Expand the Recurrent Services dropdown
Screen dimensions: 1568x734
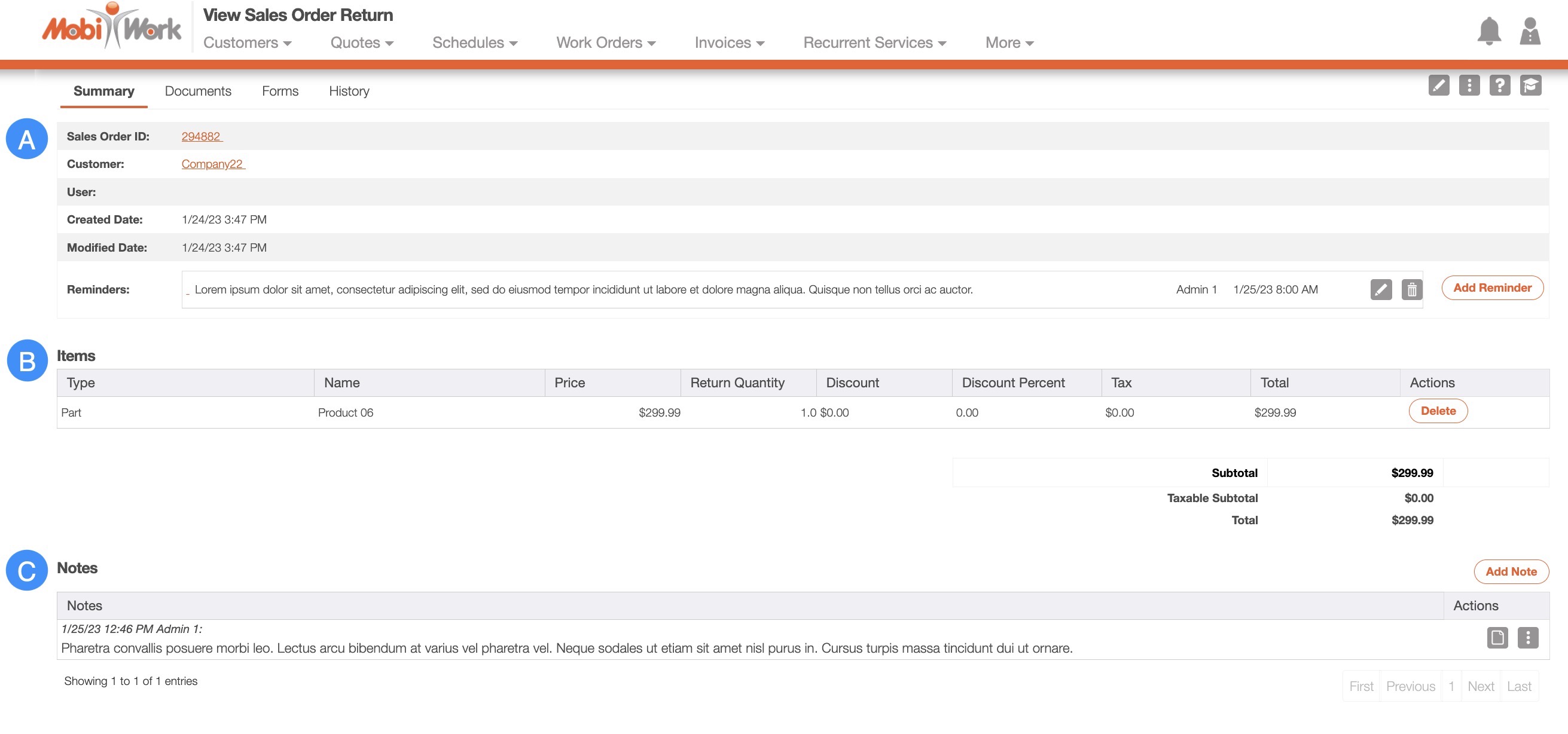(x=874, y=42)
